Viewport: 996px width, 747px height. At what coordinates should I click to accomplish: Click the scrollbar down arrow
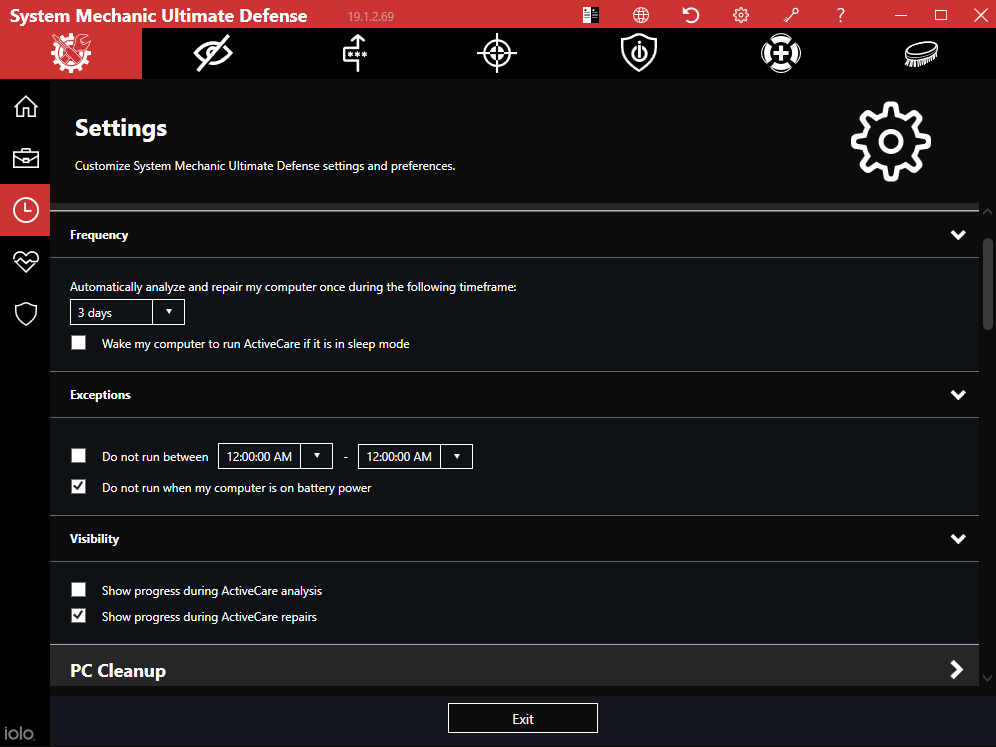click(x=988, y=678)
